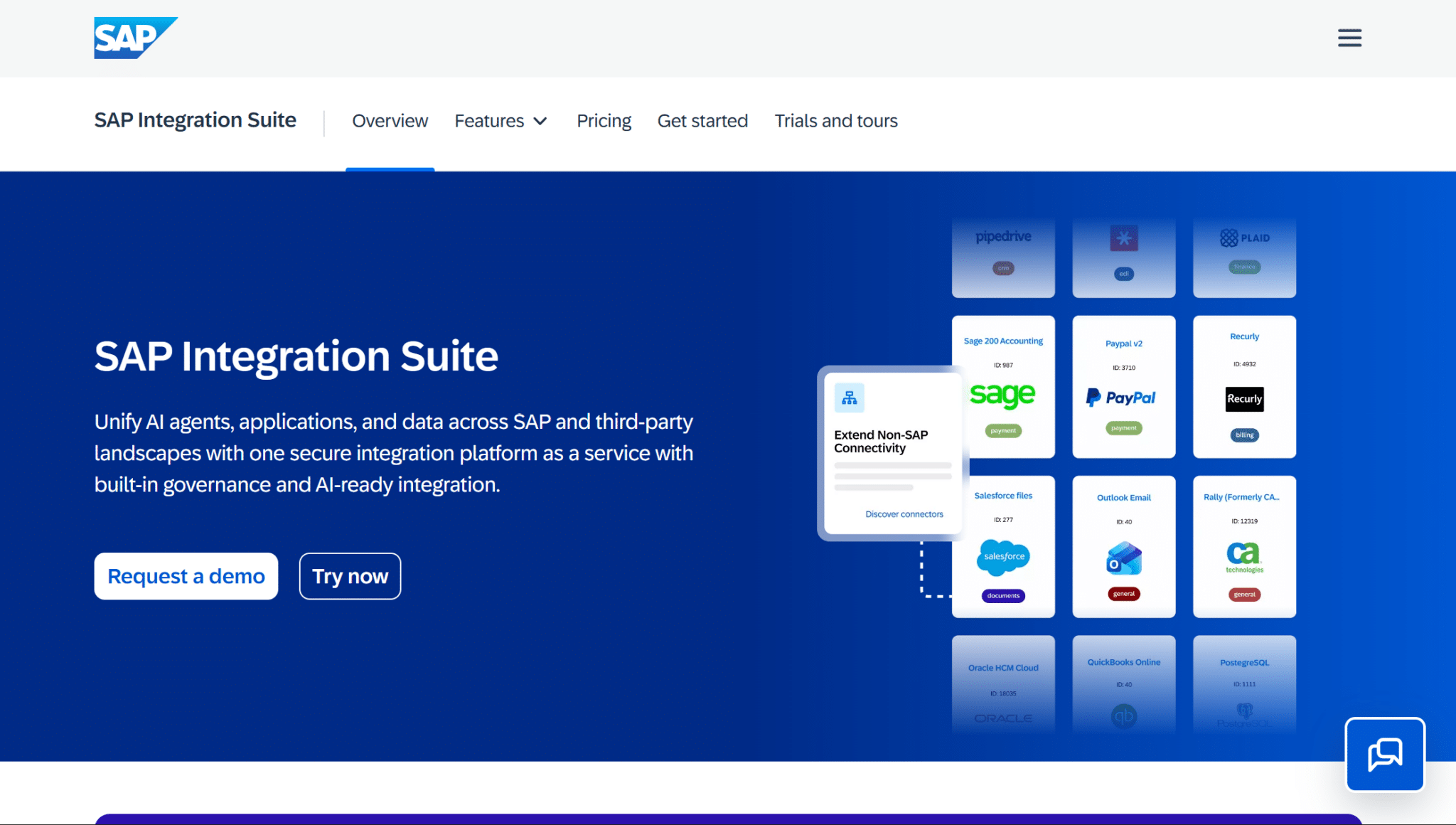Click the pipedrive logo
Screen dimensions: 1456x825
pyautogui.click(x=1003, y=236)
